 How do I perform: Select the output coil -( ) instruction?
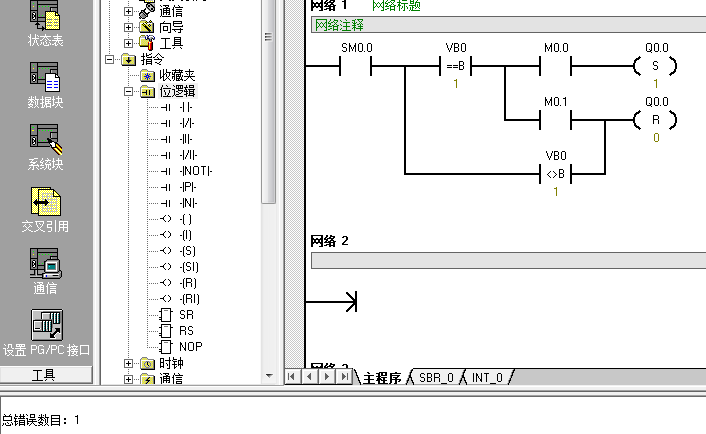tap(186, 219)
